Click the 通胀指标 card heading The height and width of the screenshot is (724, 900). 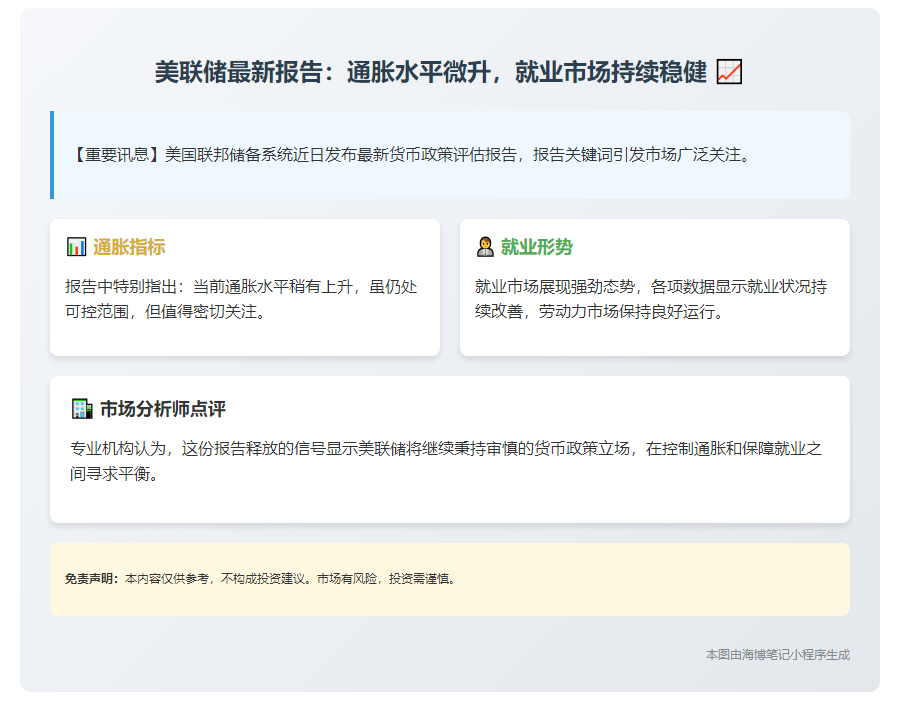click(129, 247)
